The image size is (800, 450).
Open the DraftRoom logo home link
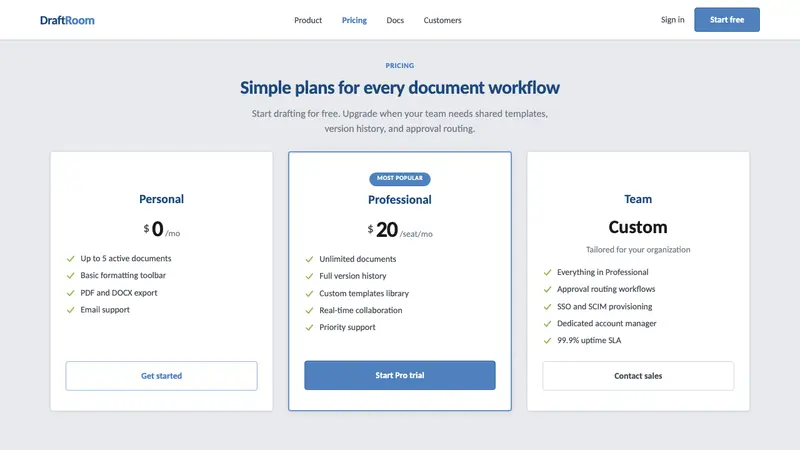point(67,20)
